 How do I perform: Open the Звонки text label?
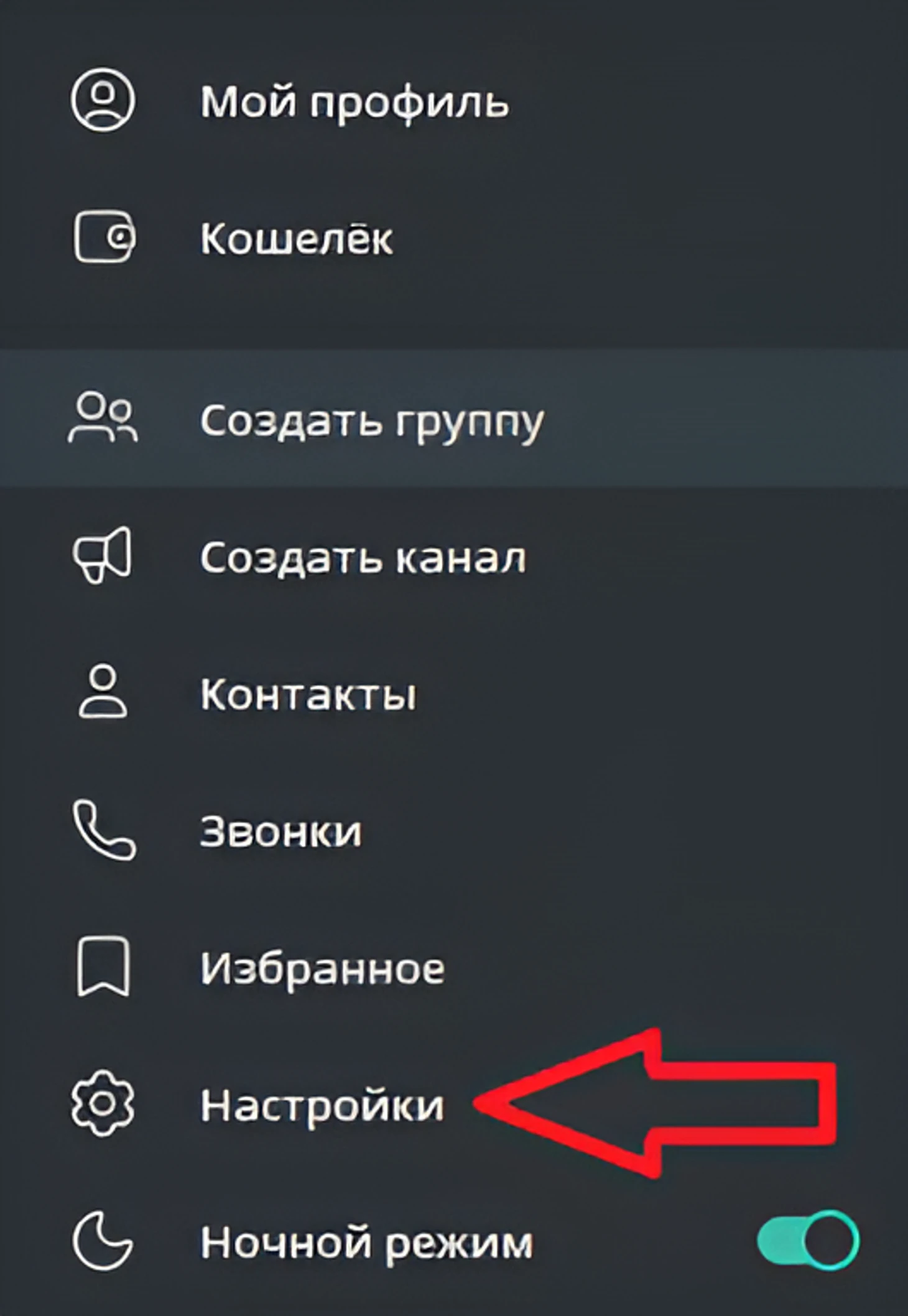[x=280, y=831]
